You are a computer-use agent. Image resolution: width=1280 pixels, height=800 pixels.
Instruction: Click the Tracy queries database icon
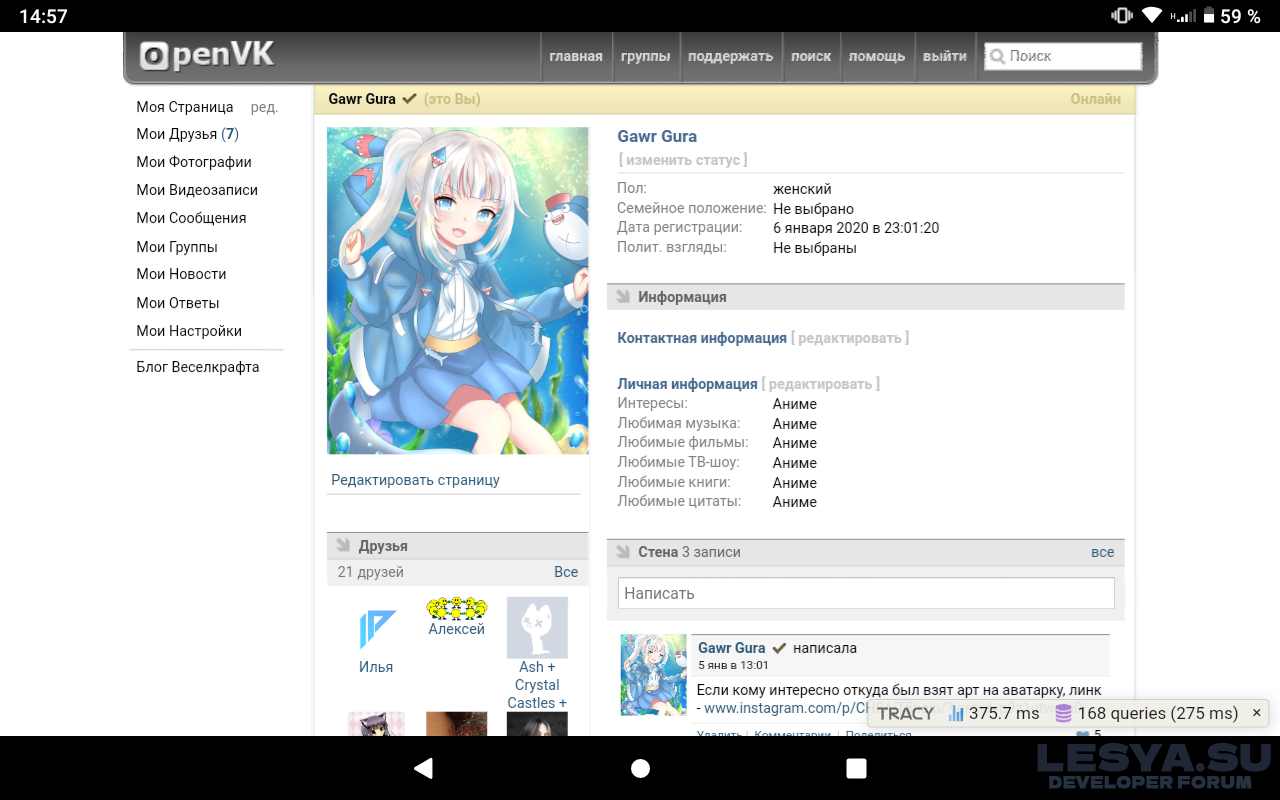tap(1063, 713)
